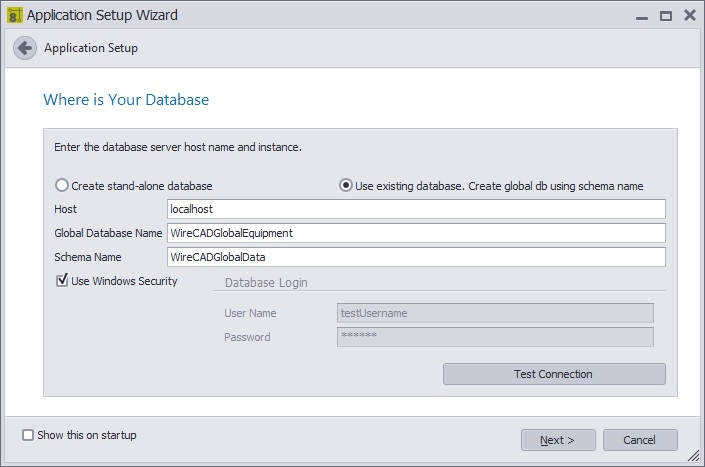Click the WireCAD app icon in title bar
The image size is (705, 467).
(x=14, y=15)
